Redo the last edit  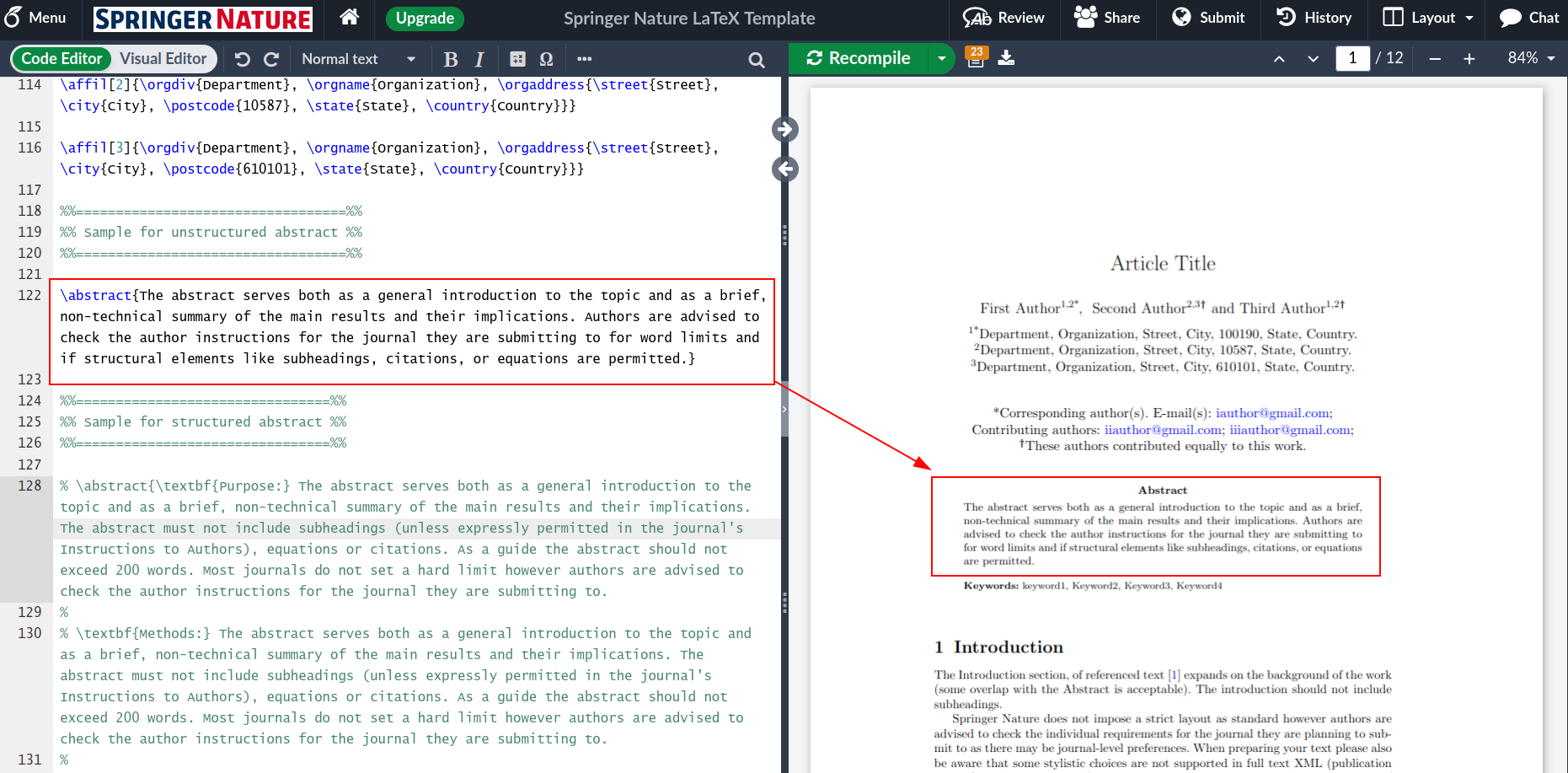[x=271, y=59]
